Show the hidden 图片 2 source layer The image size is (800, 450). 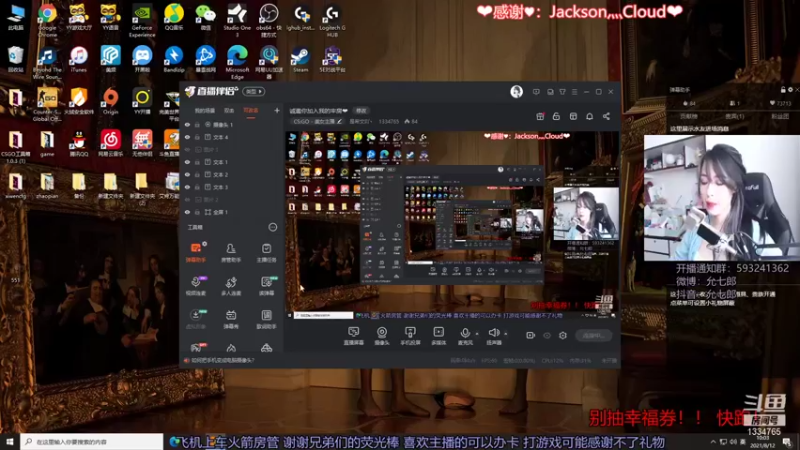point(187,199)
